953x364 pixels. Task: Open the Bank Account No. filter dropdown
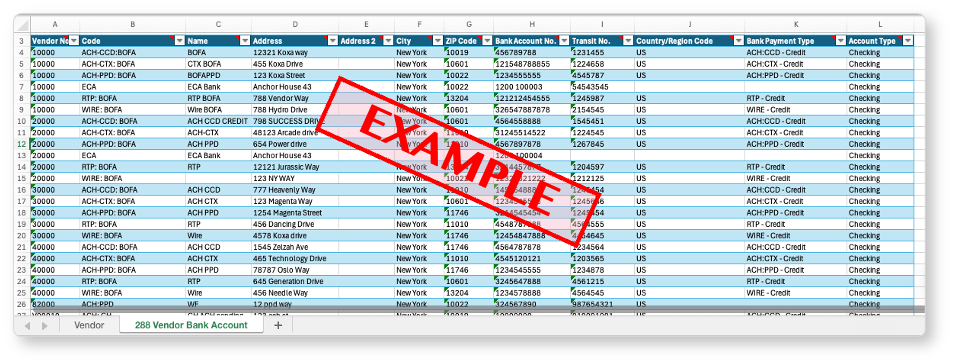(x=563, y=41)
